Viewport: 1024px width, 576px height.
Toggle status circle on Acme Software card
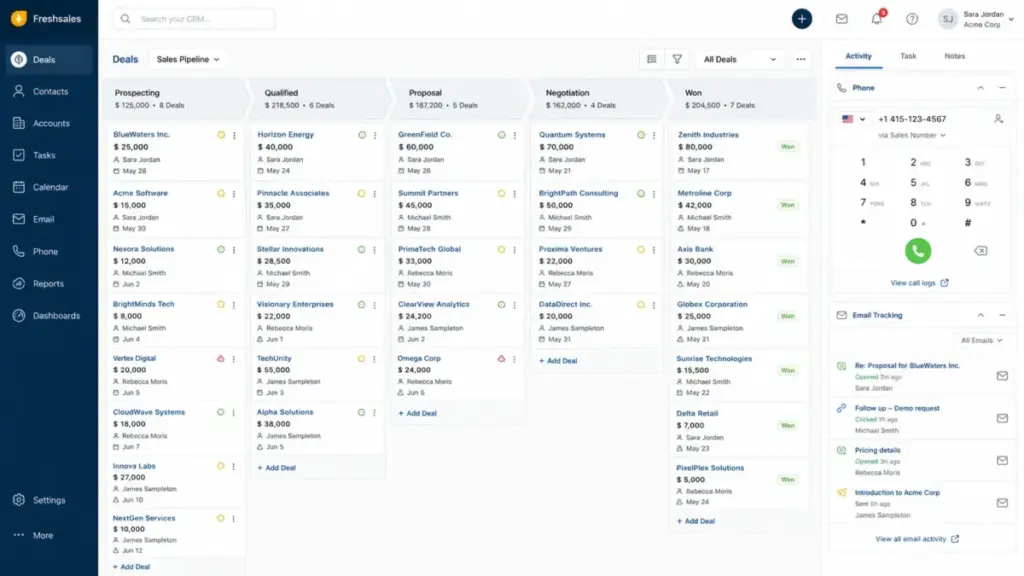(x=221, y=194)
